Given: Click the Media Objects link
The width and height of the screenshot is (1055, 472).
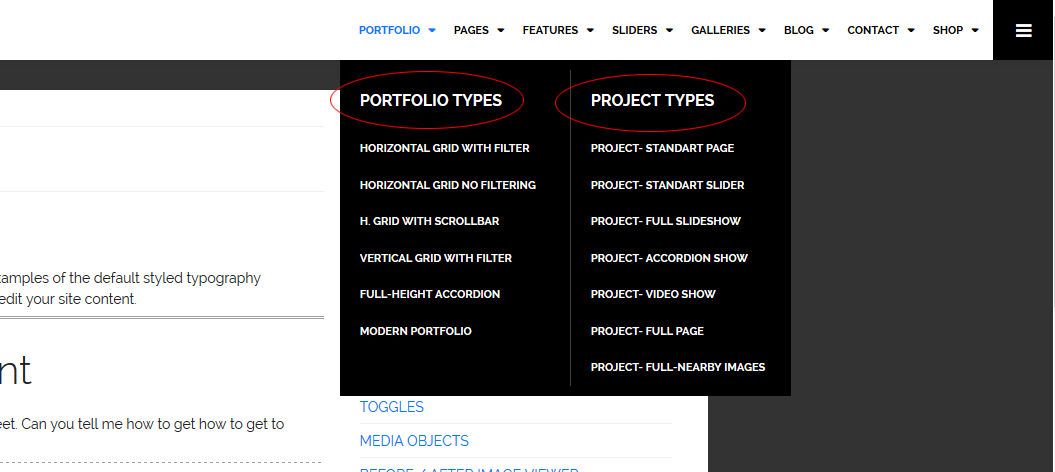Looking at the screenshot, I should (x=414, y=441).
